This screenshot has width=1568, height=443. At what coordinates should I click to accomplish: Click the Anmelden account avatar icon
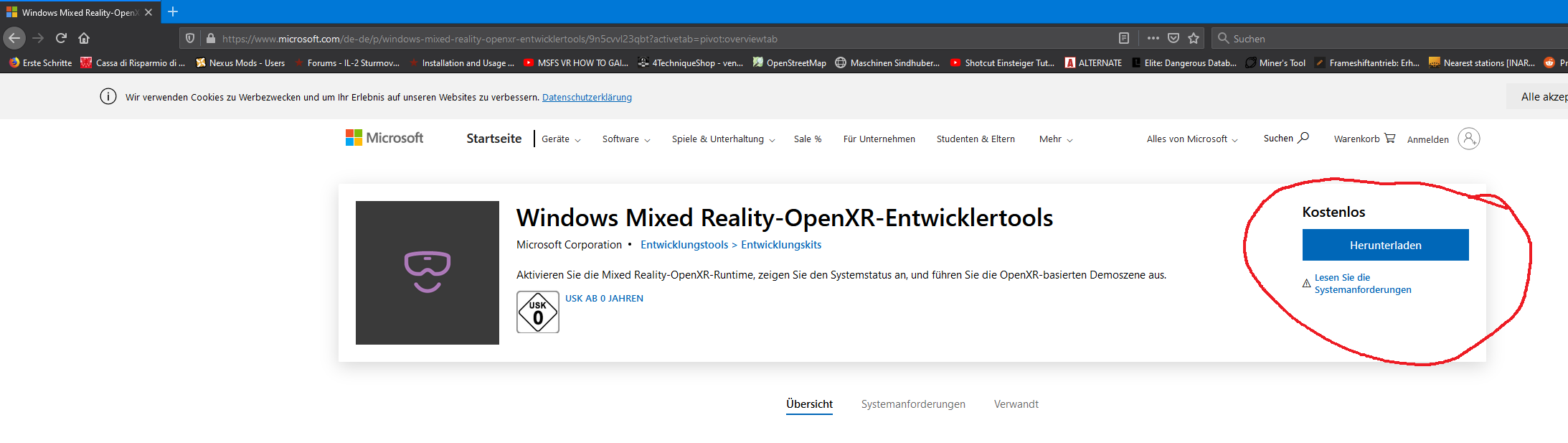(1469, 139)
